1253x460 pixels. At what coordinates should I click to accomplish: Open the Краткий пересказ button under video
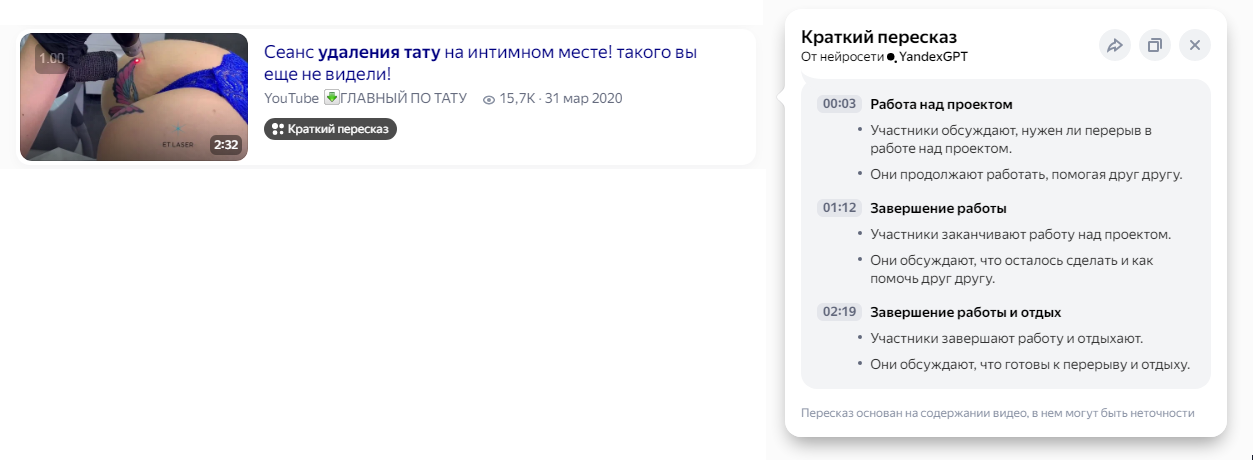[x=330, y=129]
